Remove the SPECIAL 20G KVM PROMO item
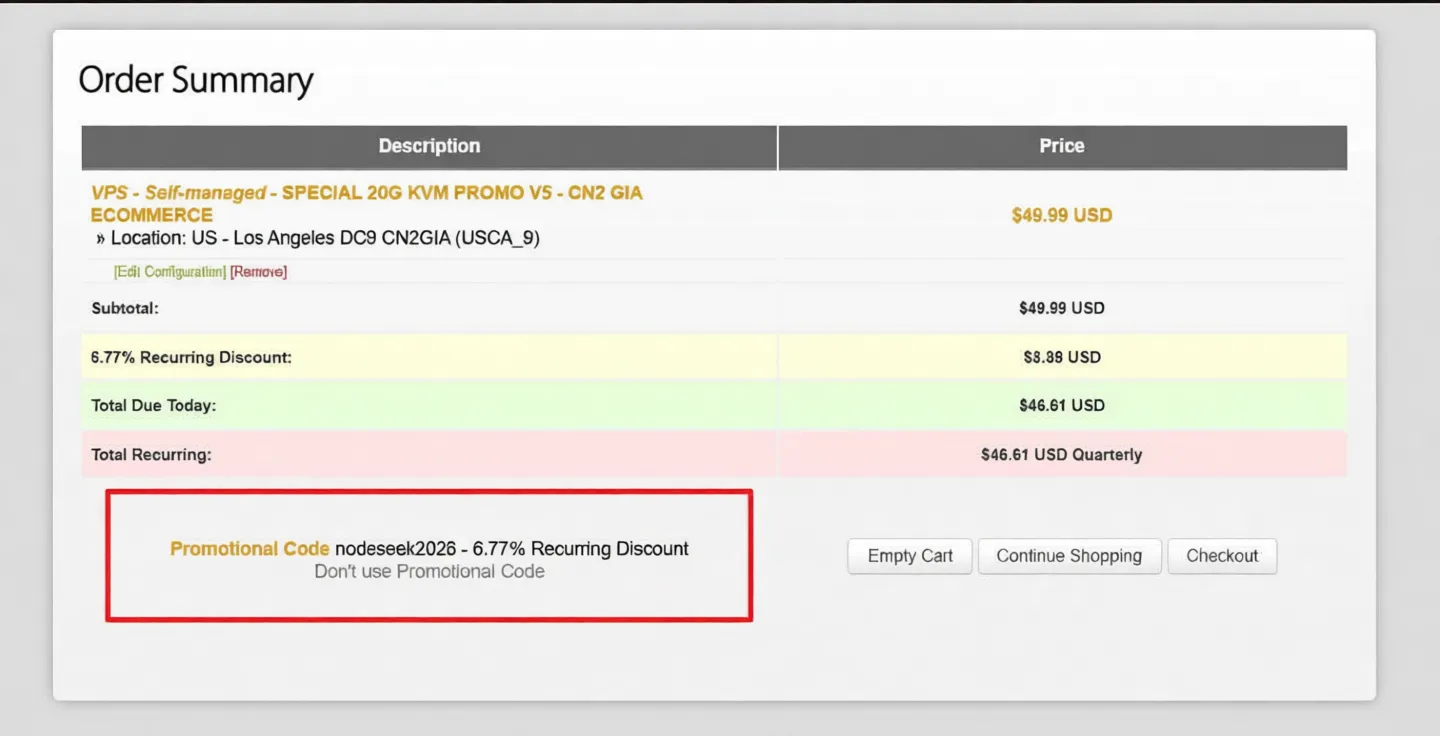Viewport: 1440px width, 736px height. (258, 271)
